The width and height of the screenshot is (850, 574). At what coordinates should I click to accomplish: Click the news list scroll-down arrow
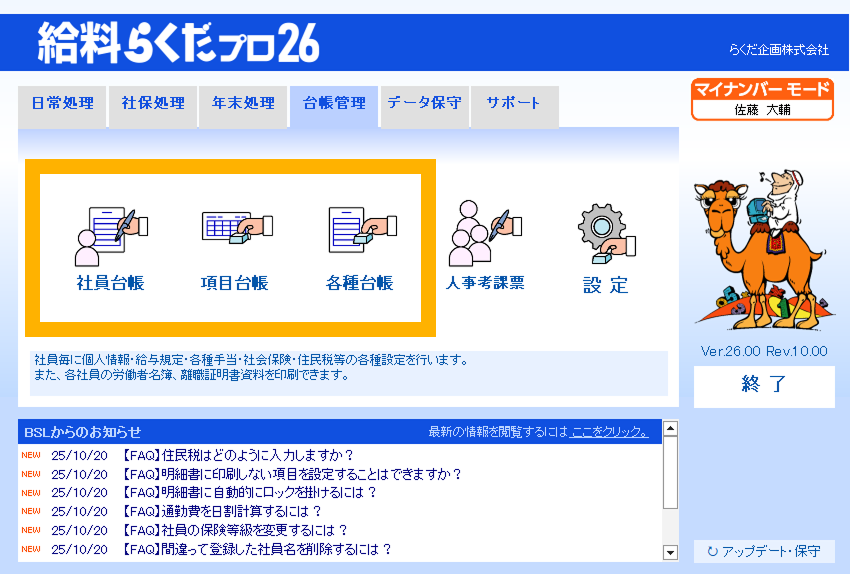670,552
